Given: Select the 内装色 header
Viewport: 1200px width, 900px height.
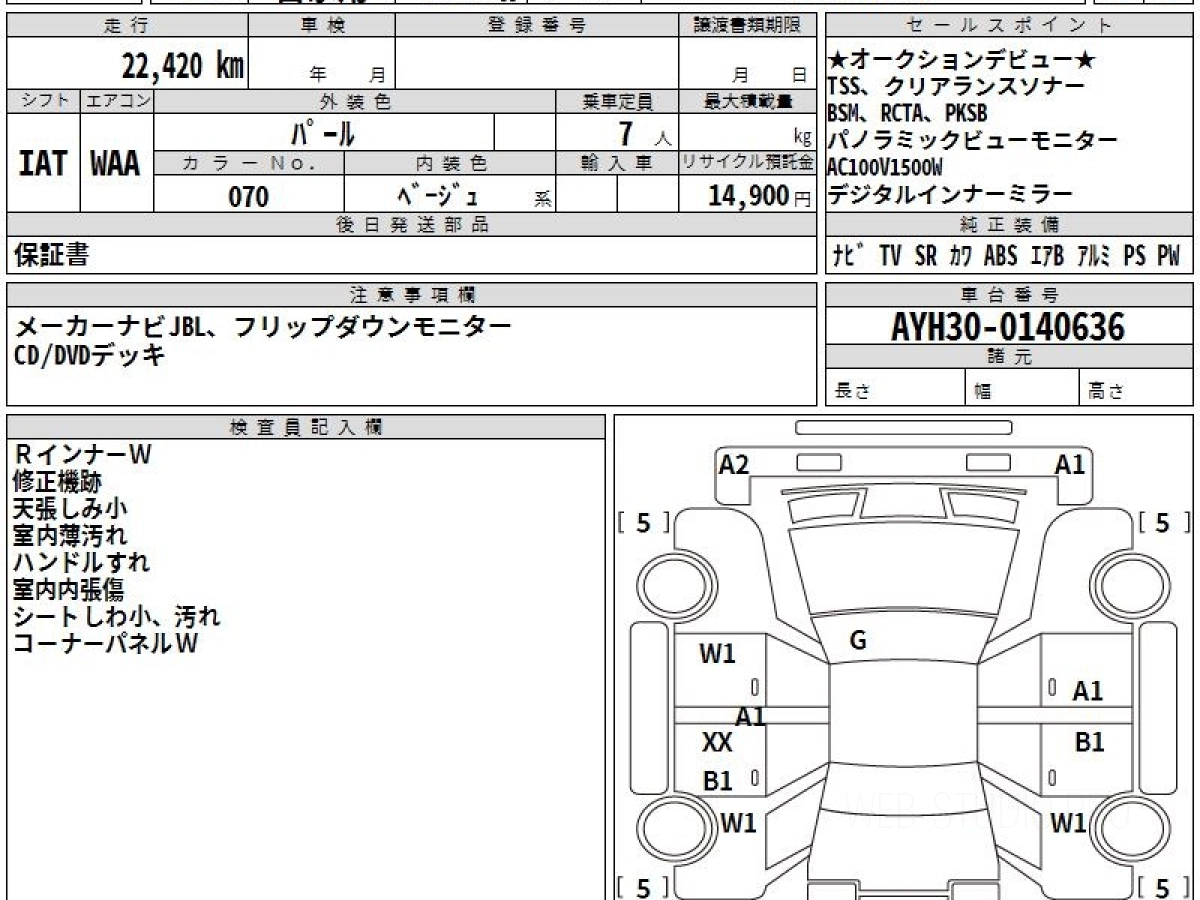Looking at the screenshot, I should click(x=450, y=163).
